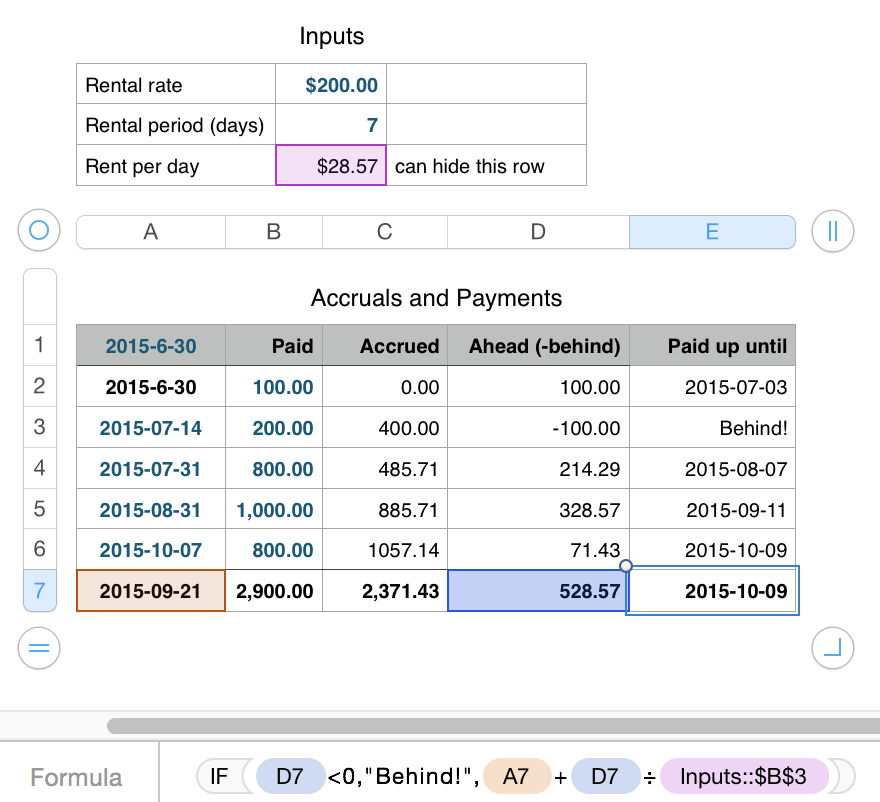Click the first D7 reference token
Image resolution: width=880 pixels, height=802 pixels.
point(290,776)
